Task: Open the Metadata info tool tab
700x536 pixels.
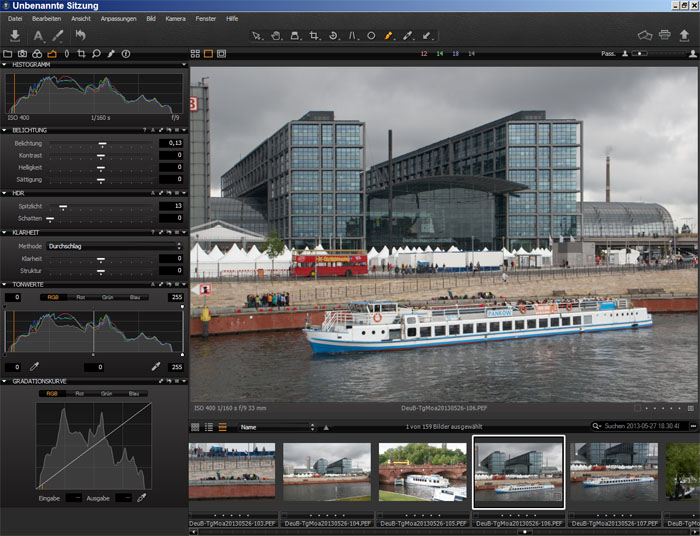Action: click(x=125, y=53)
